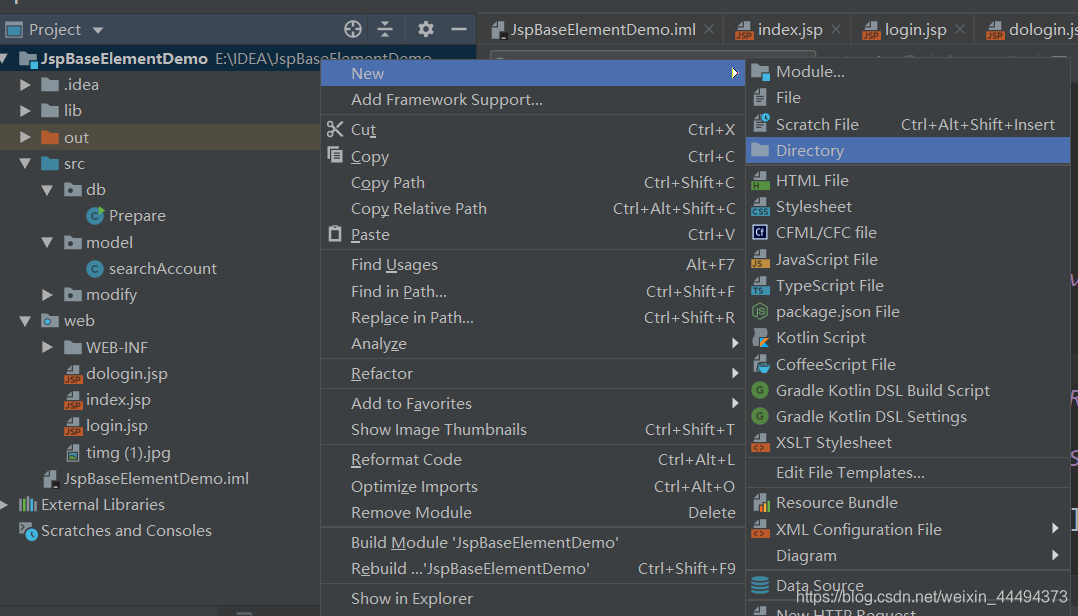1078x616 pixels.
Task: Click Edit File Templates option
Action: [908, 472]
